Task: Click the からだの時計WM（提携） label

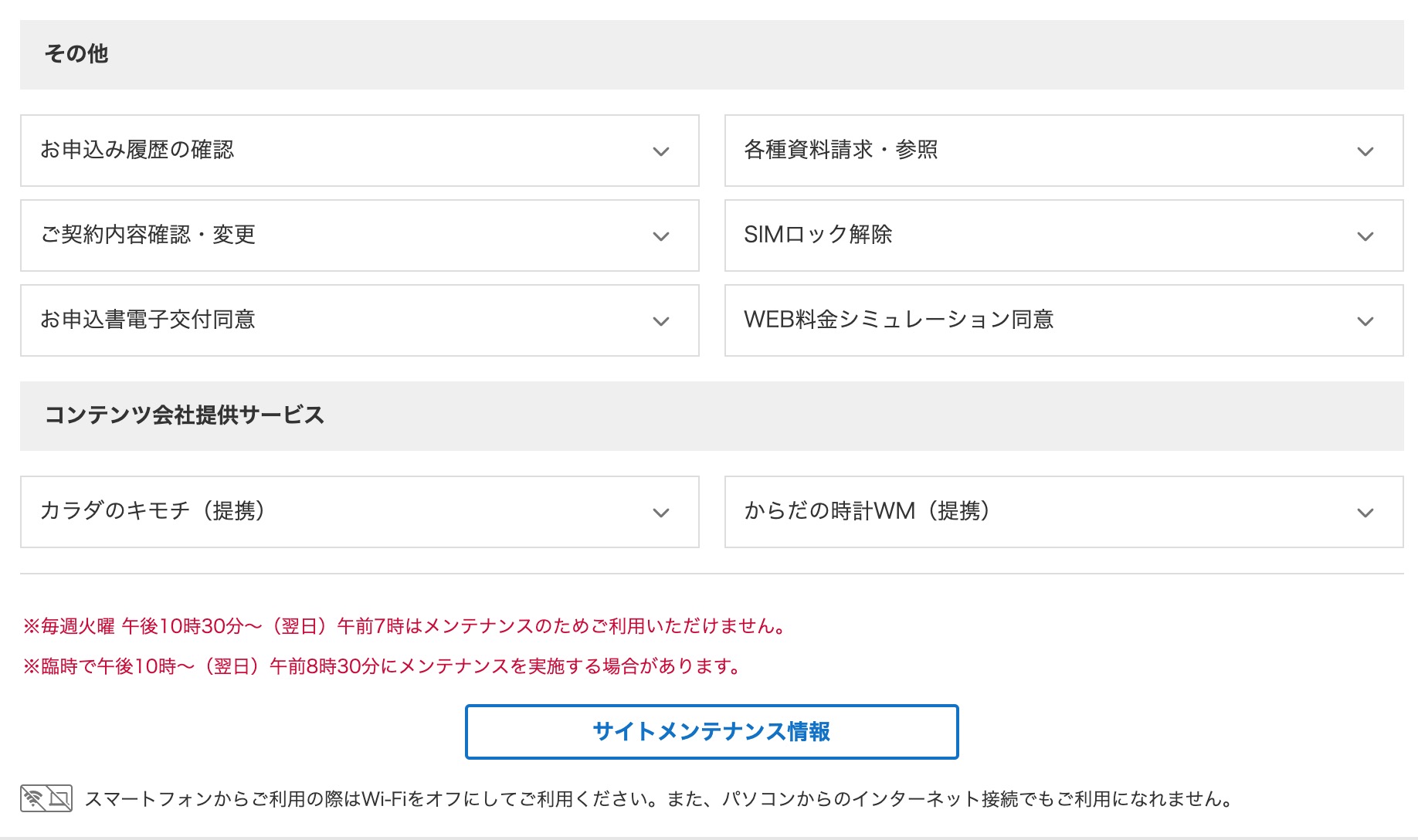Action: coord(867,511)
